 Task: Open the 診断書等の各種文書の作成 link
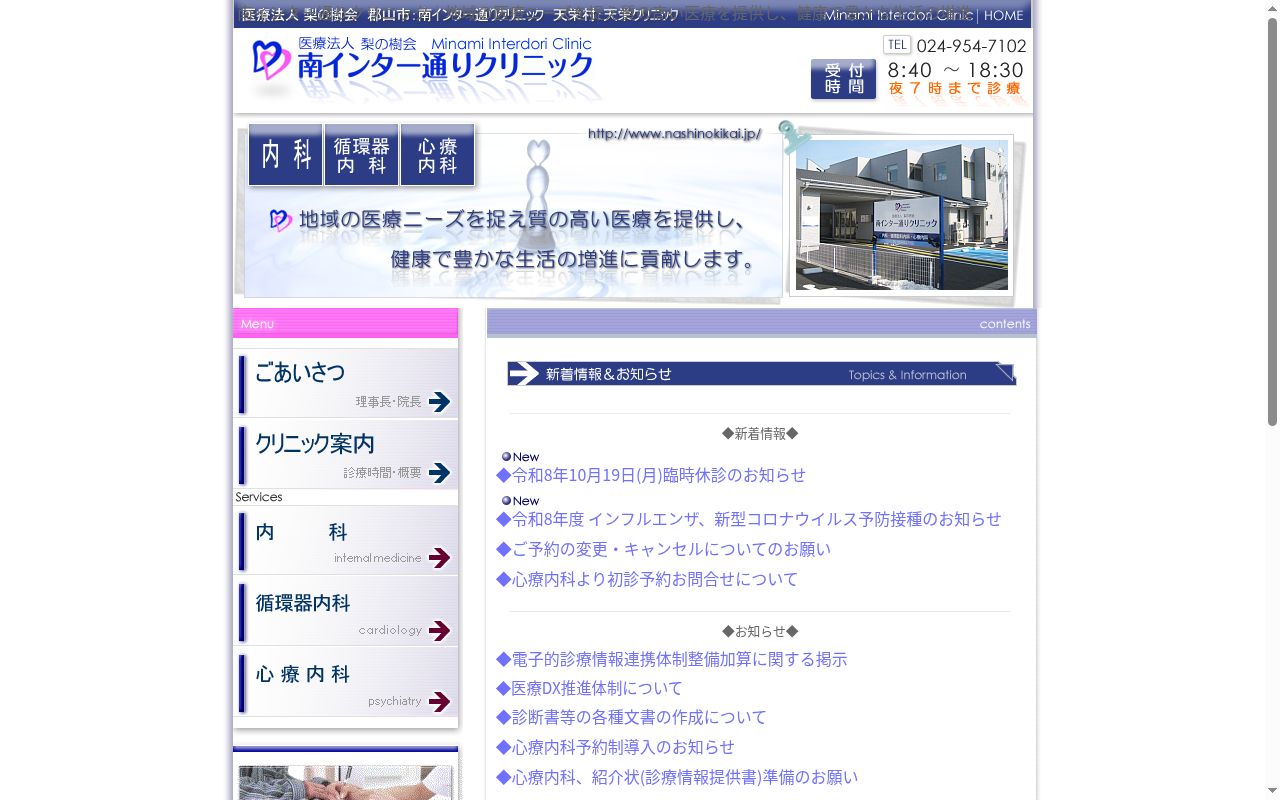tap(631, 717)
